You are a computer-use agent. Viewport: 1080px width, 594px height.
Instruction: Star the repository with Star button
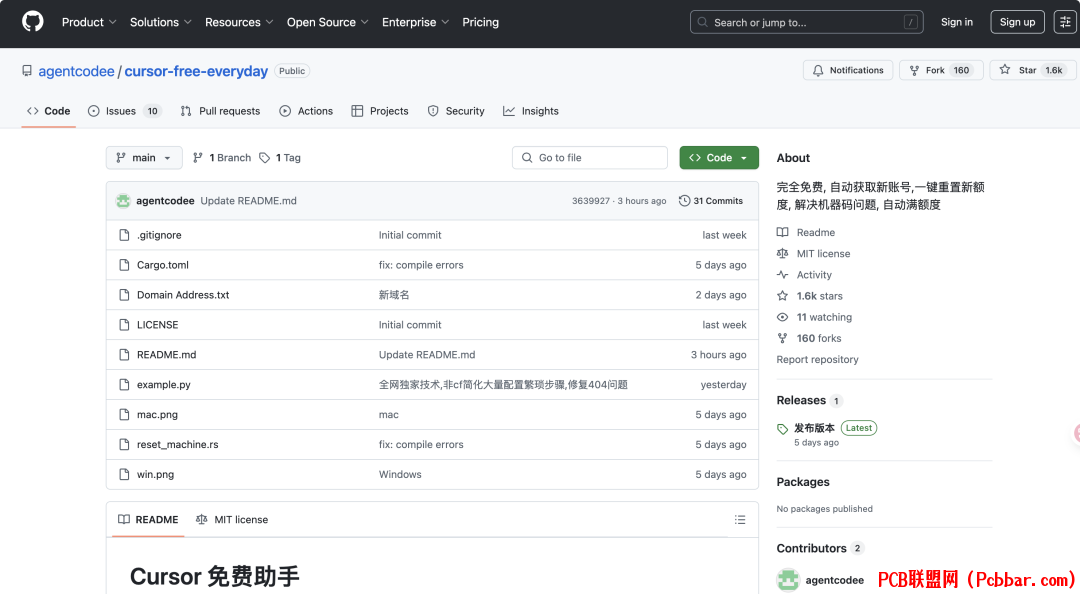(x=1032, y=70)
